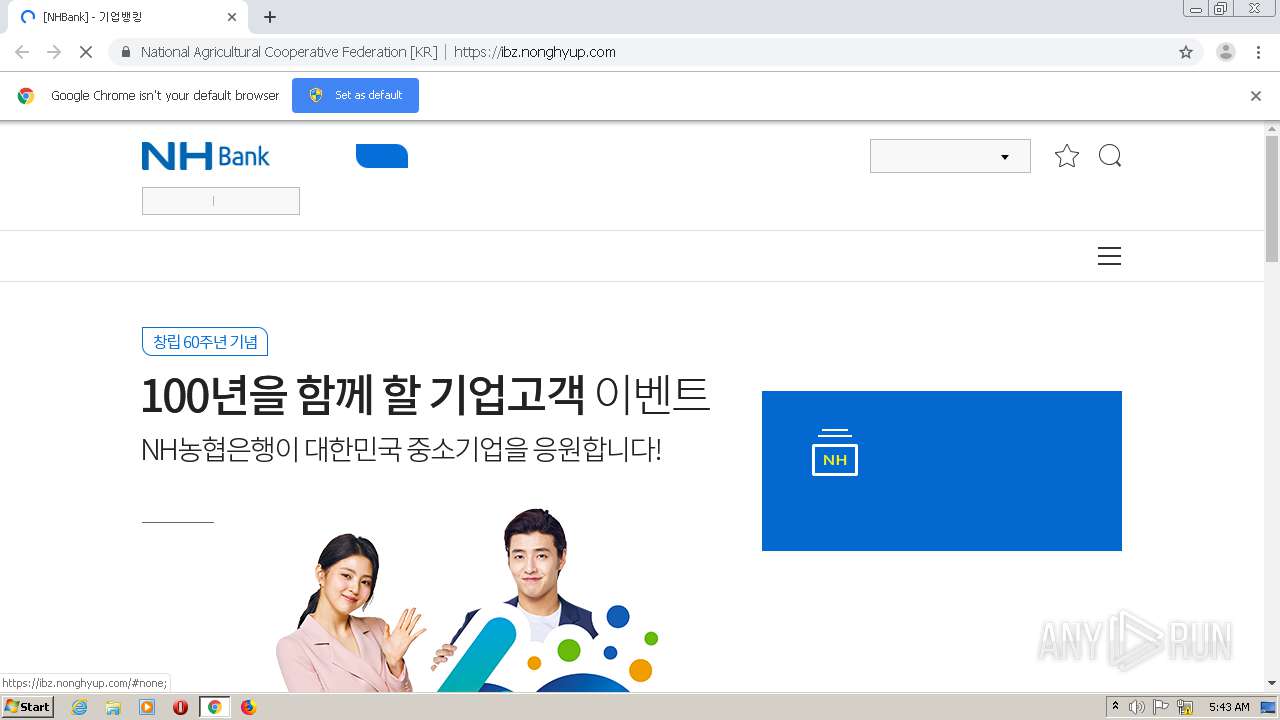
Task: Open the network tray icon
Action: tap(1185, 707)
